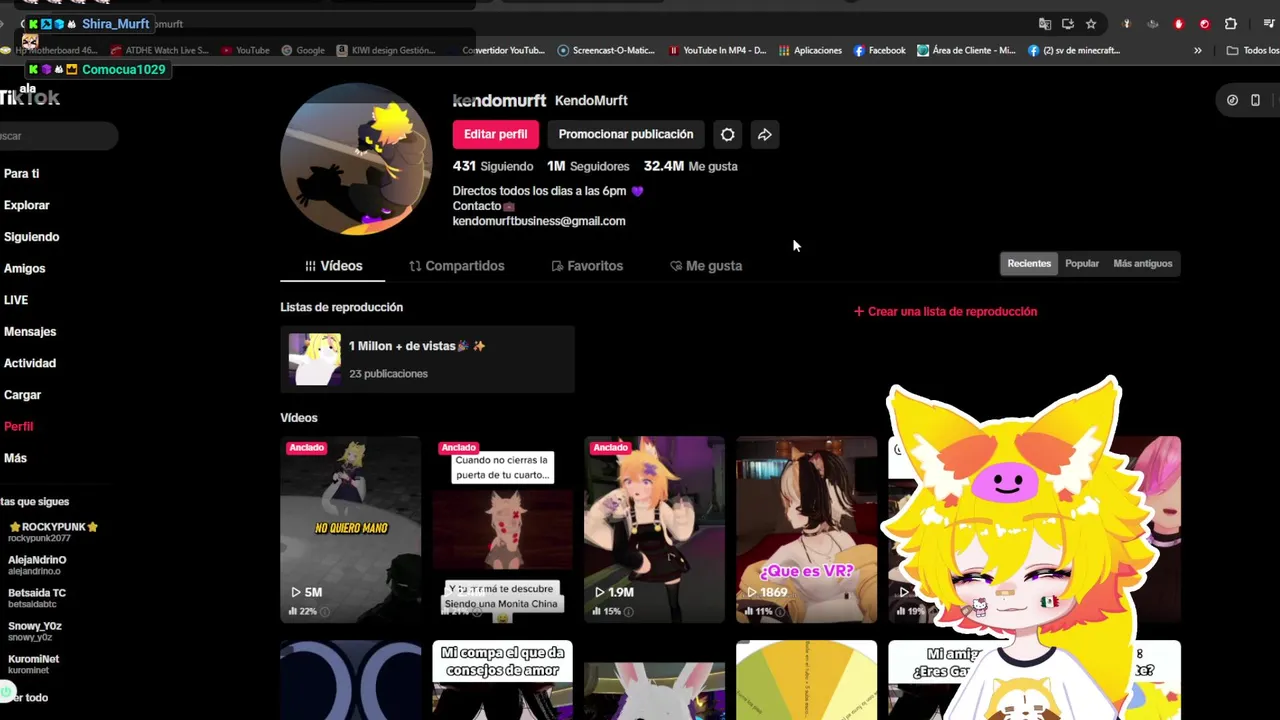Open the KIWI design Gestión bookmark

pyautogui.click(x=386, y=50)
